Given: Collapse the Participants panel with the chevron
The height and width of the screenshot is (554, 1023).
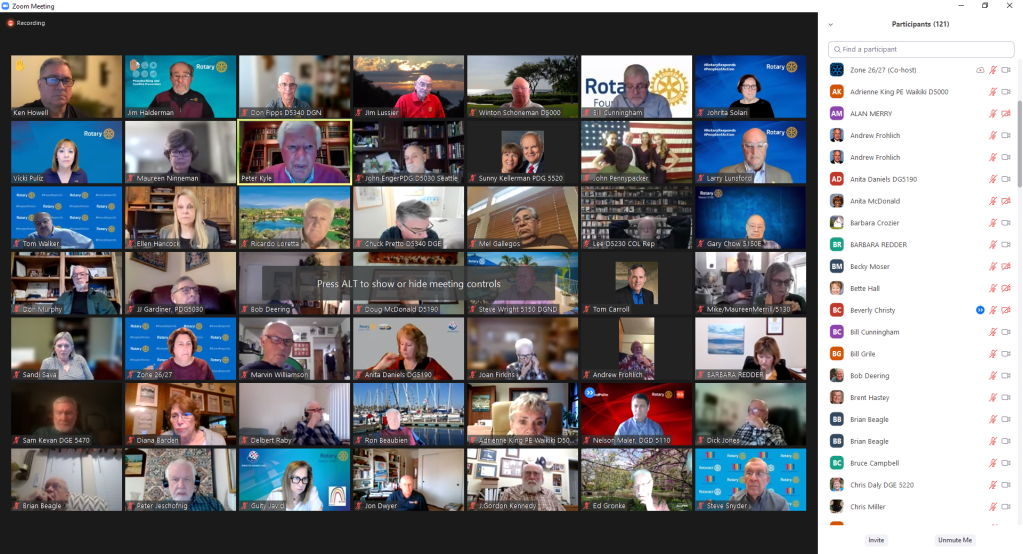Looking at the screenshot, I should coord(830,24).
